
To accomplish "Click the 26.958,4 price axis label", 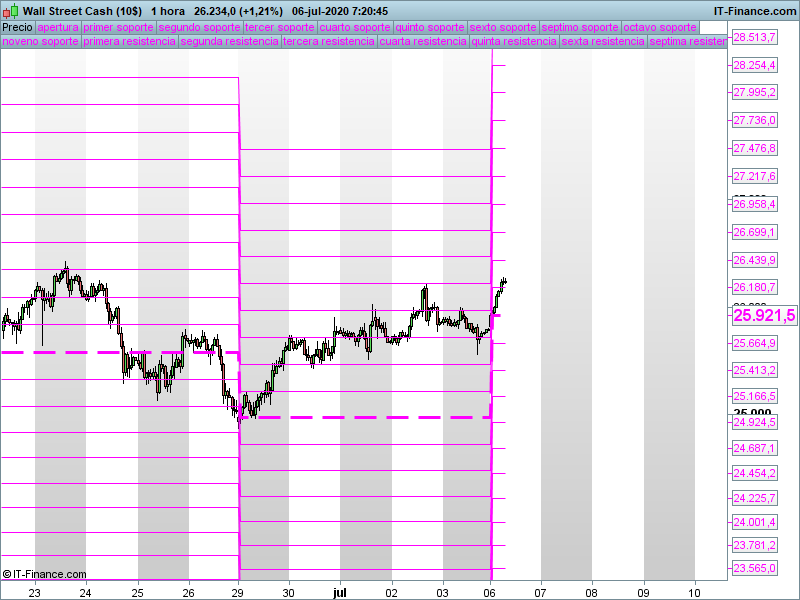I will pyautogui.click(x=755, y=205).
